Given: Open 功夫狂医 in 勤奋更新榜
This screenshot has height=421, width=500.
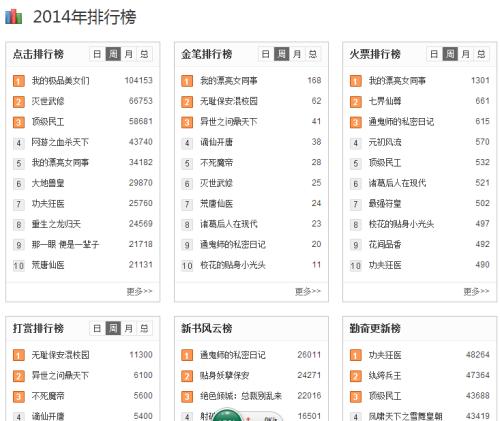Looking at the screenshot, I should pos(385,355).
